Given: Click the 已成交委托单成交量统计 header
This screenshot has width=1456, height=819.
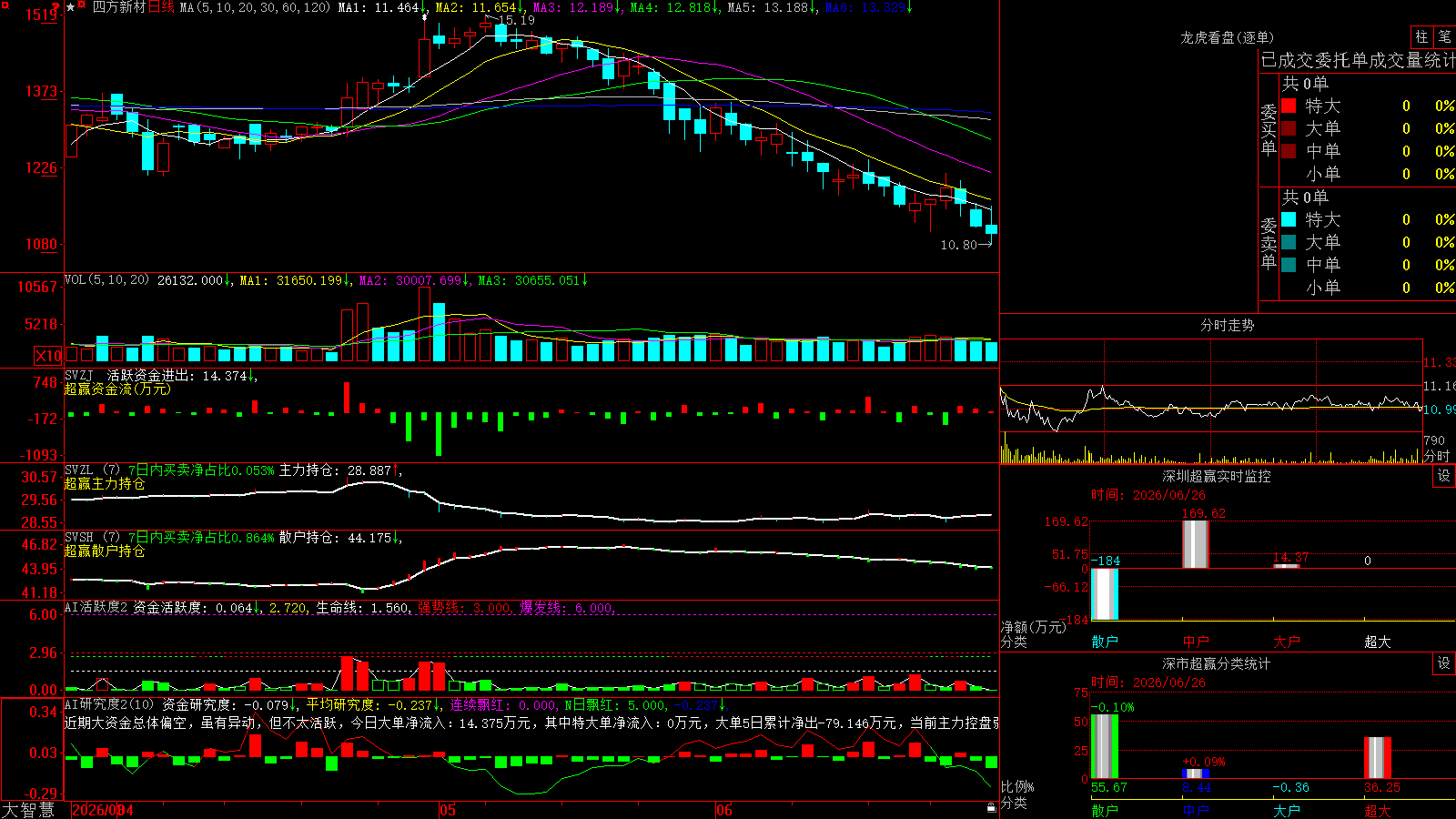Looking at the screenshot, I should (1358, 60).
